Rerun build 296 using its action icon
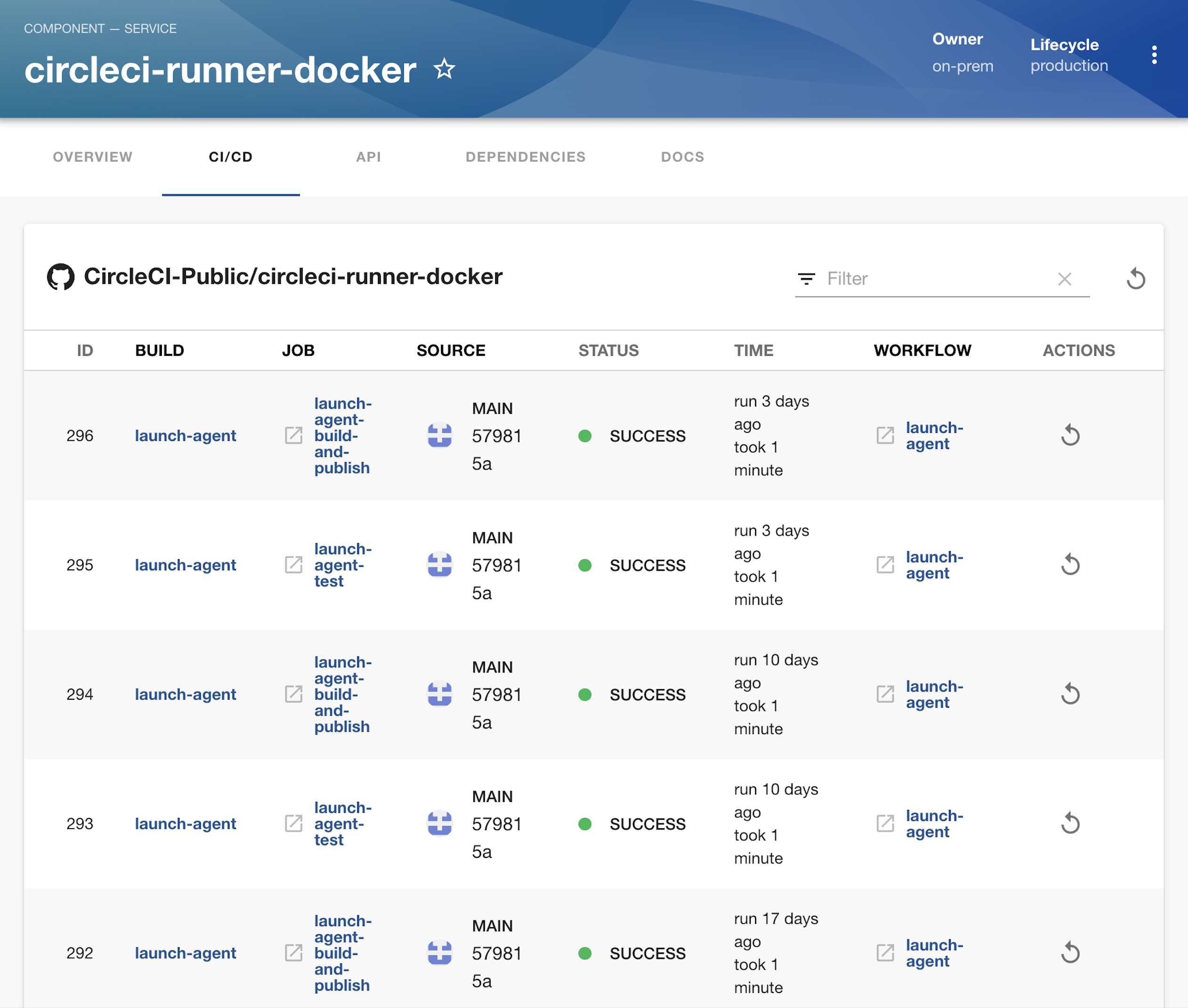The height and width of the screenshot is (1008, 1188). tap(1070, 436)
